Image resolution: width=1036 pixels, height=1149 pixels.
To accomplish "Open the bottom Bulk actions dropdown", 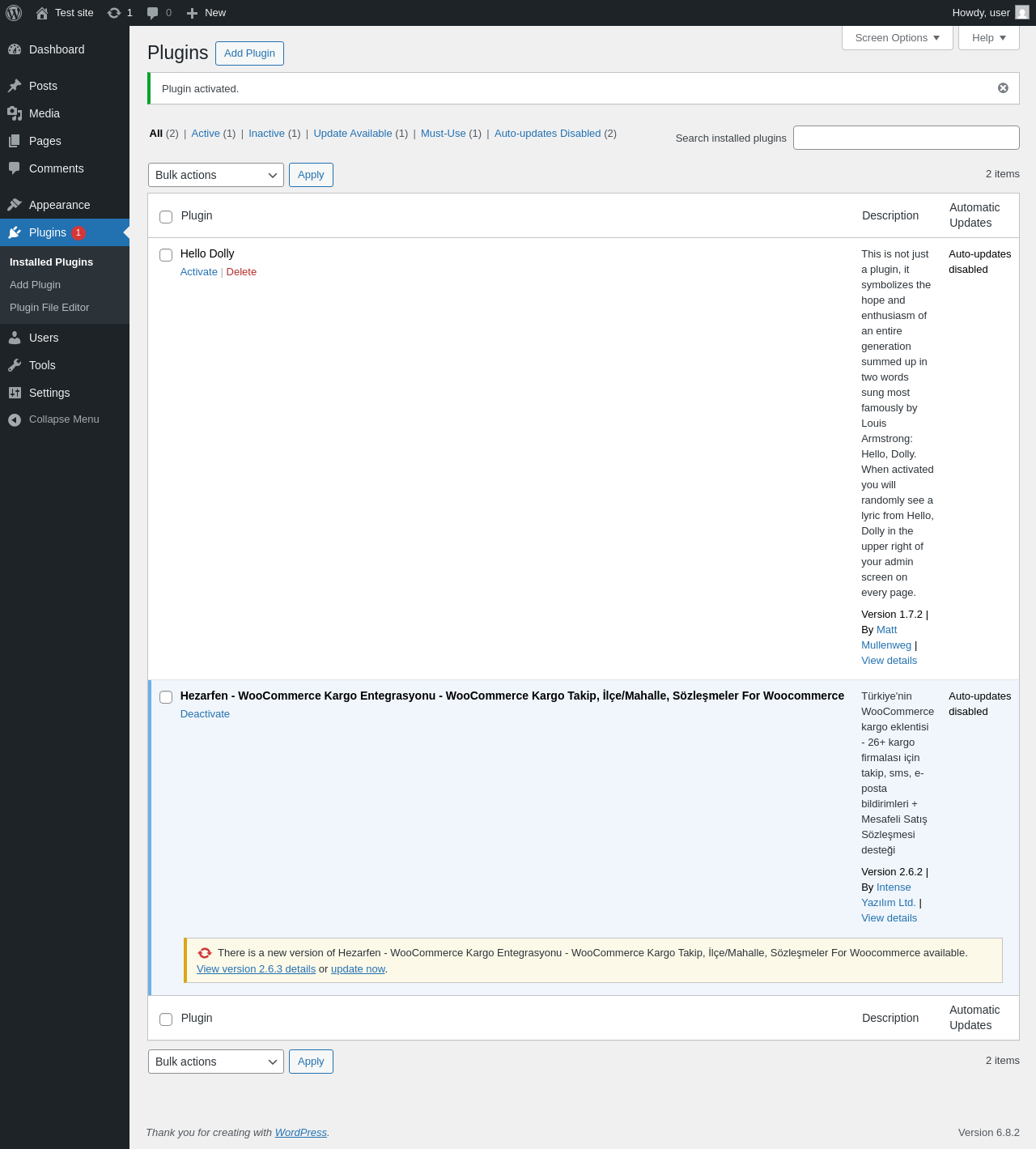I will click(x=216, y=1062).
